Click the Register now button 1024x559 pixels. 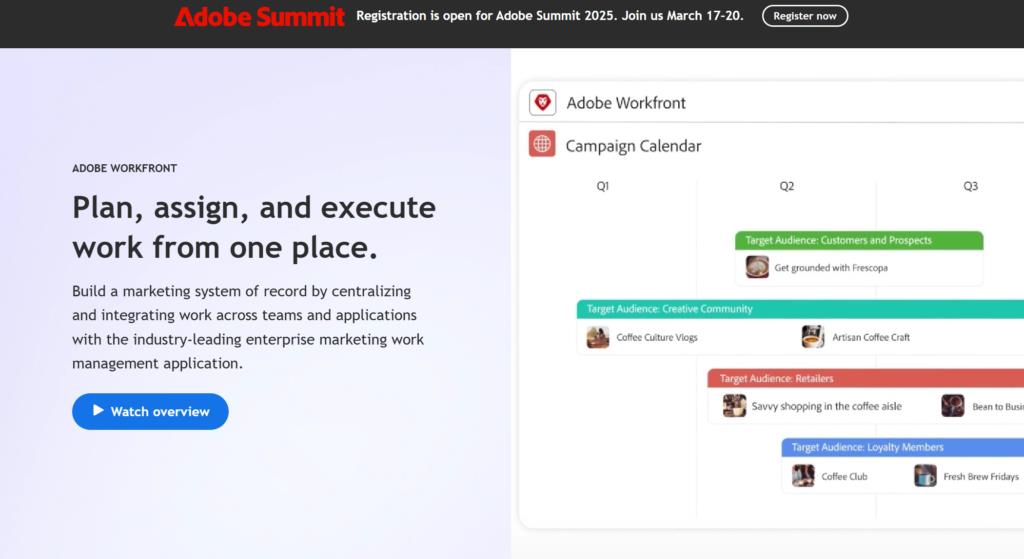(805, 16)
